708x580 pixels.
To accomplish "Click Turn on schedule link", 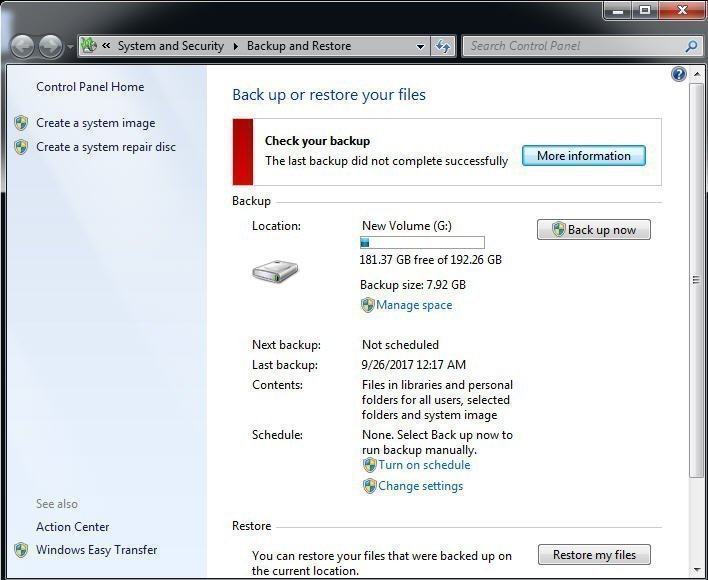I will (x=424, y=465).
